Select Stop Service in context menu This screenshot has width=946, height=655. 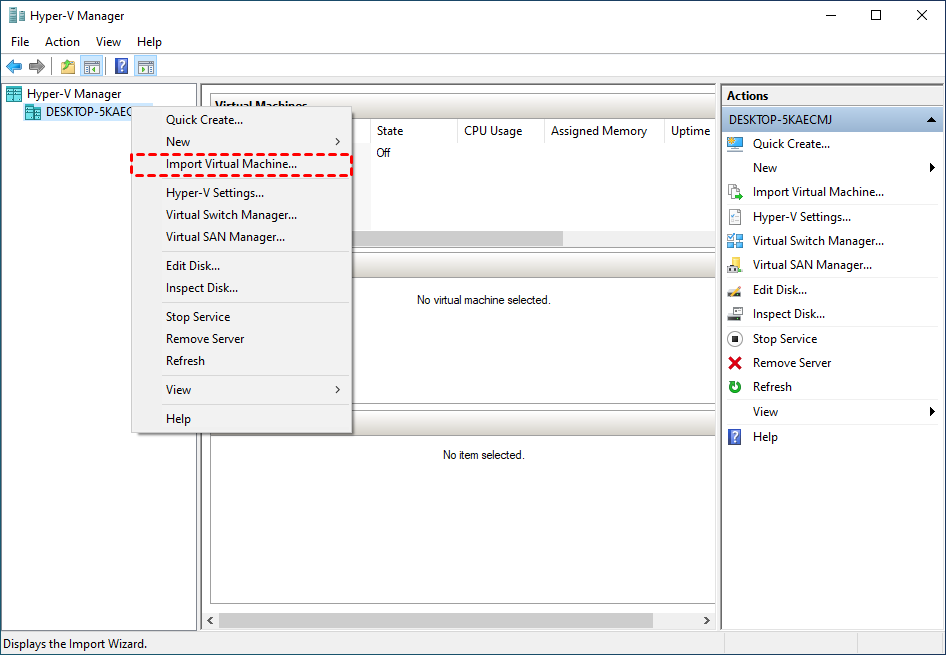pos(241,317)
